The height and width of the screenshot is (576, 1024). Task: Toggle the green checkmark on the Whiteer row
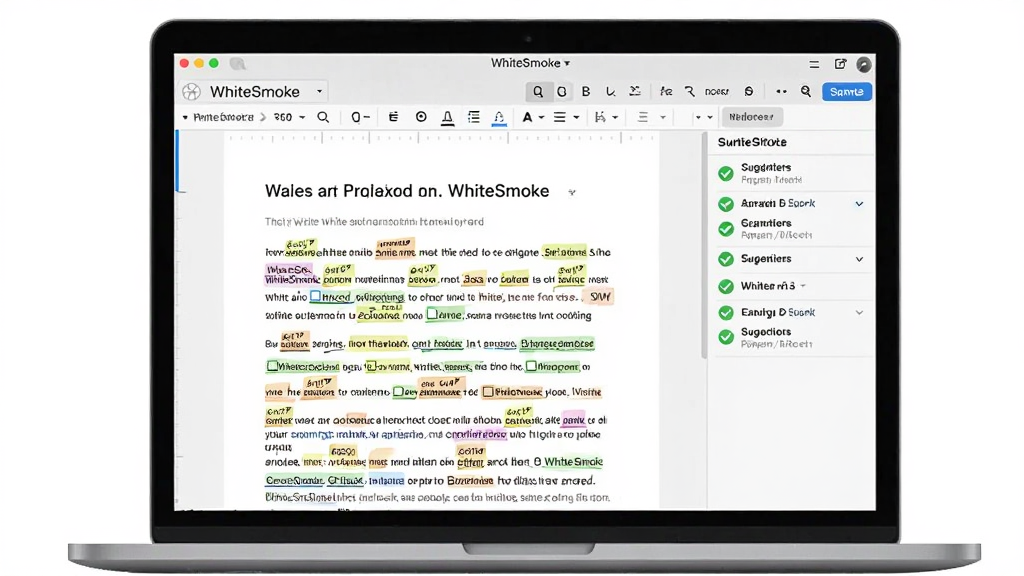pos(726,287)
